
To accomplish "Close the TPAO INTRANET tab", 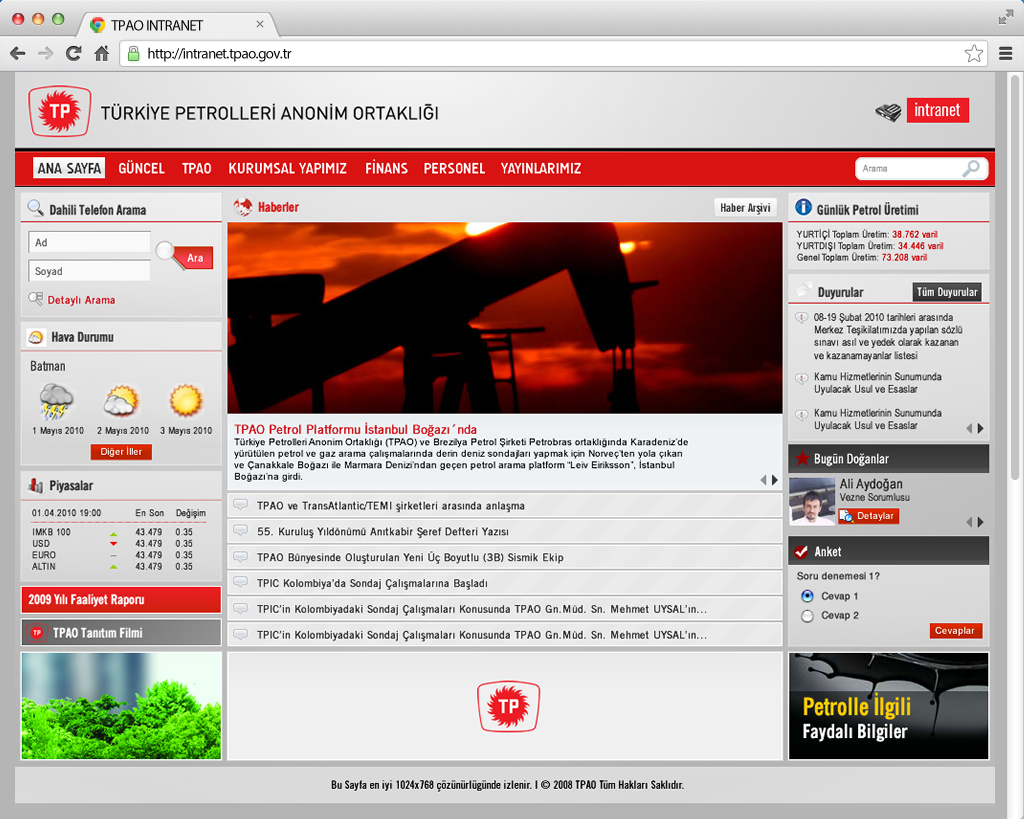I will point(260,24).
